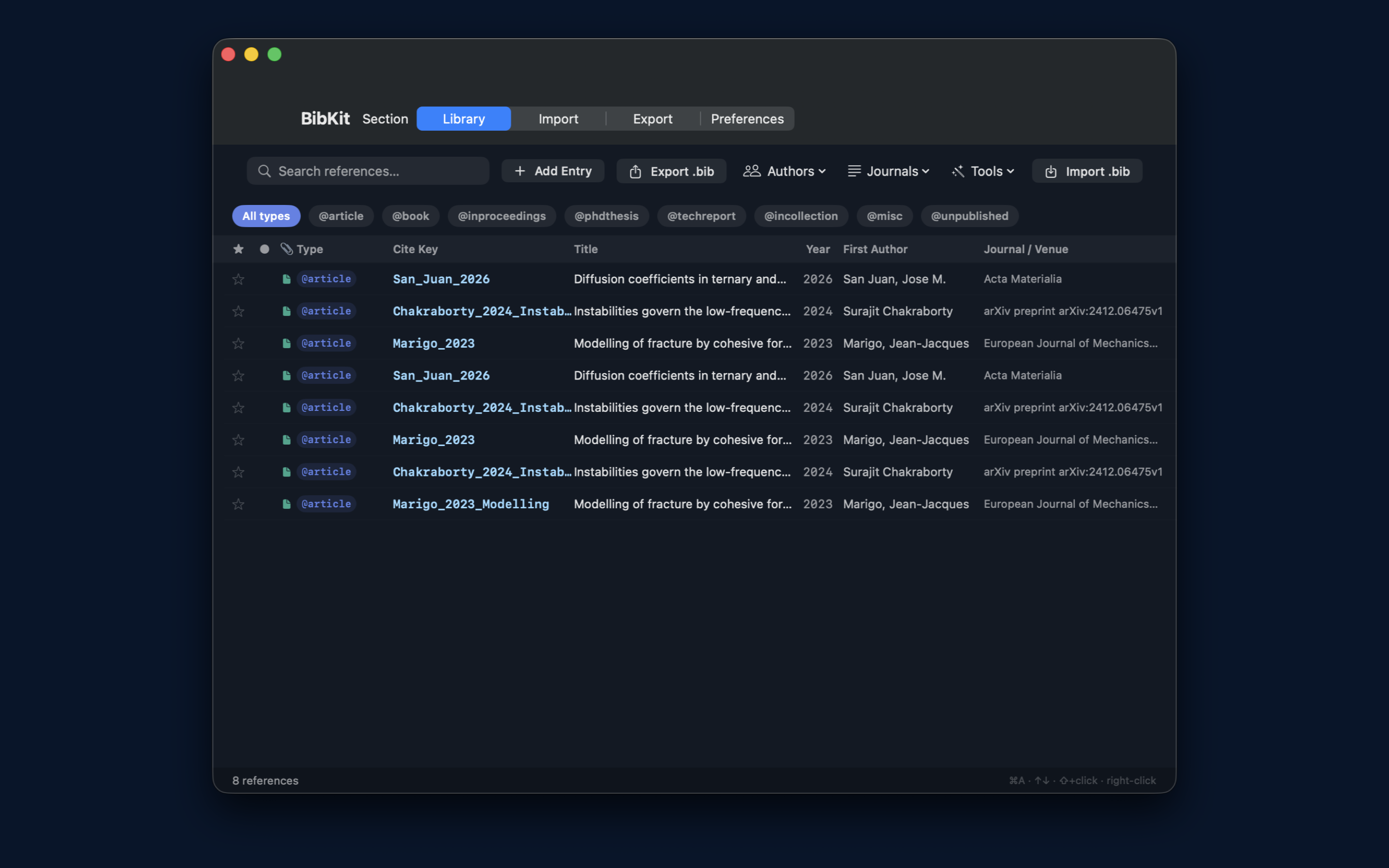Click the green zoom window button
Image resolution: width=1389 pixels, height=868 pixels.
pos(274,54)
